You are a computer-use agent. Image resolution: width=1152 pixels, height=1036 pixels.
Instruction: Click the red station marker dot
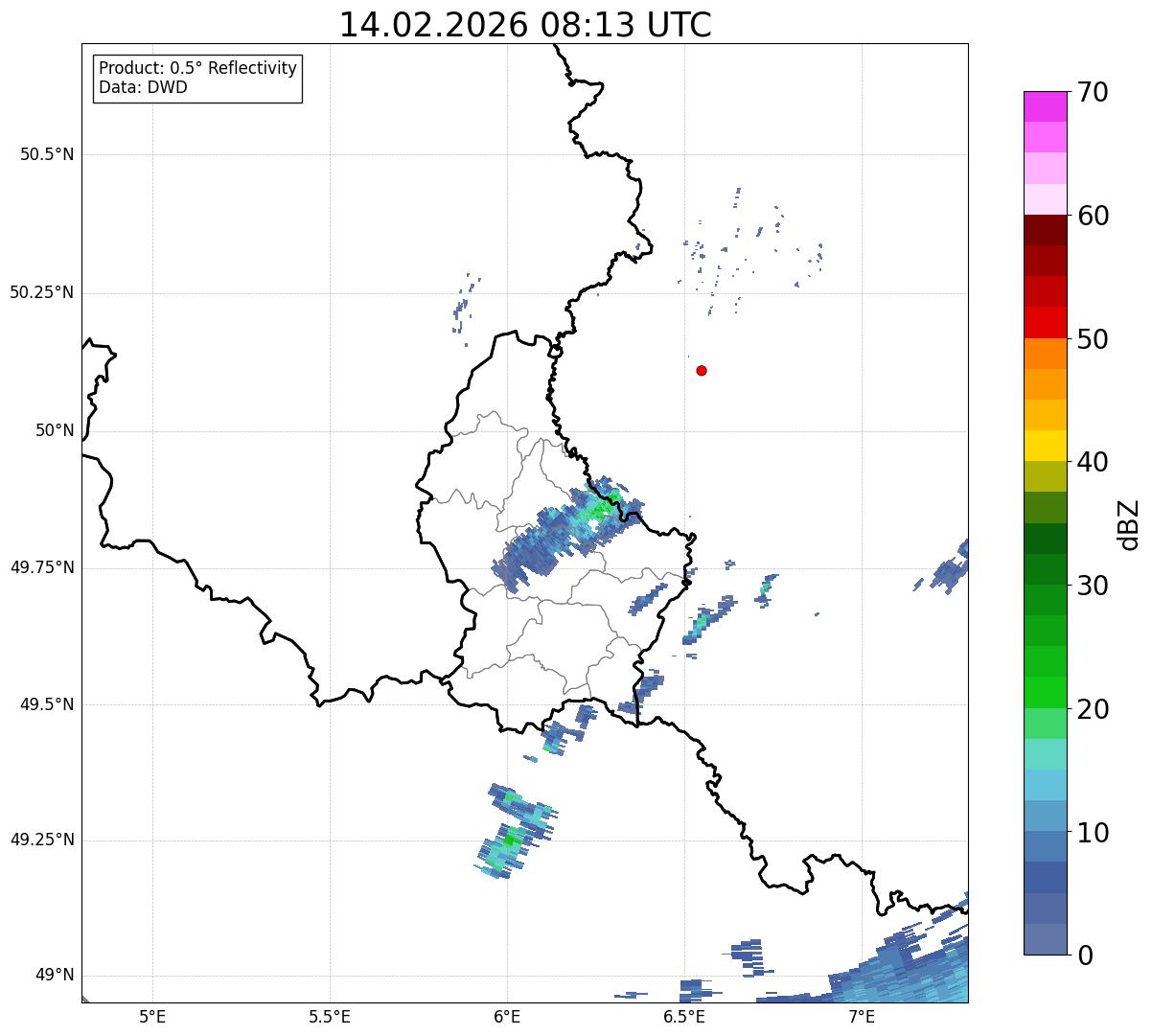click(702, 371)
